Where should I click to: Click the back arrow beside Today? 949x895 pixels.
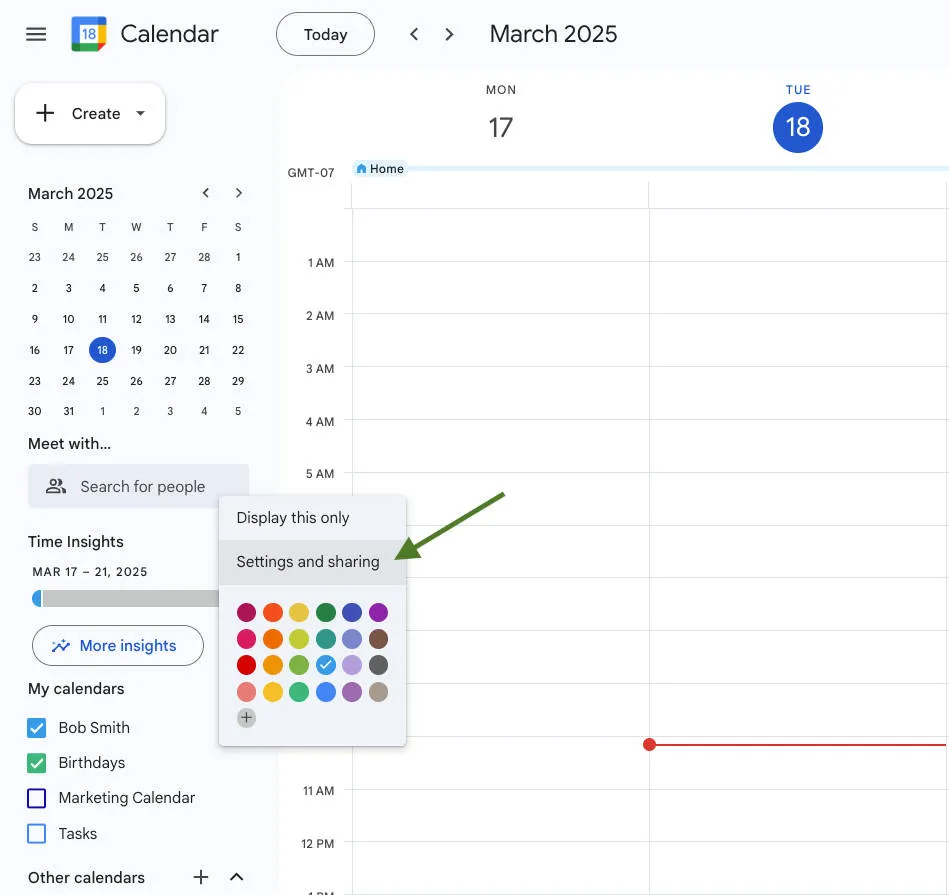click(413, 33)
